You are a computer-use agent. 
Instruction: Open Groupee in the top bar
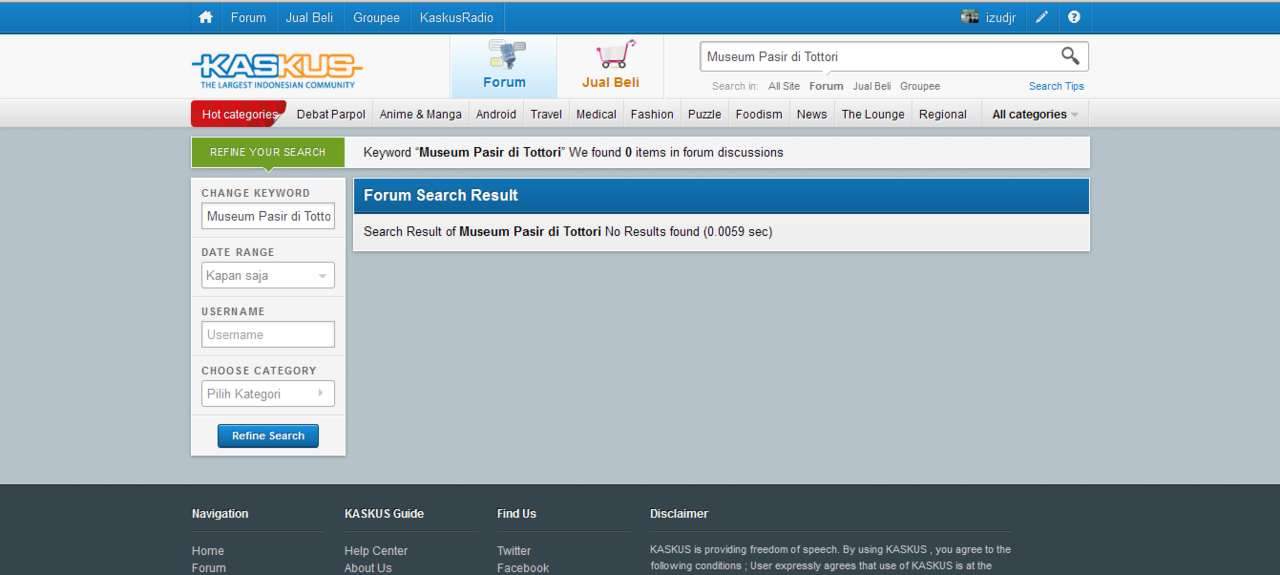coord(376,18)
